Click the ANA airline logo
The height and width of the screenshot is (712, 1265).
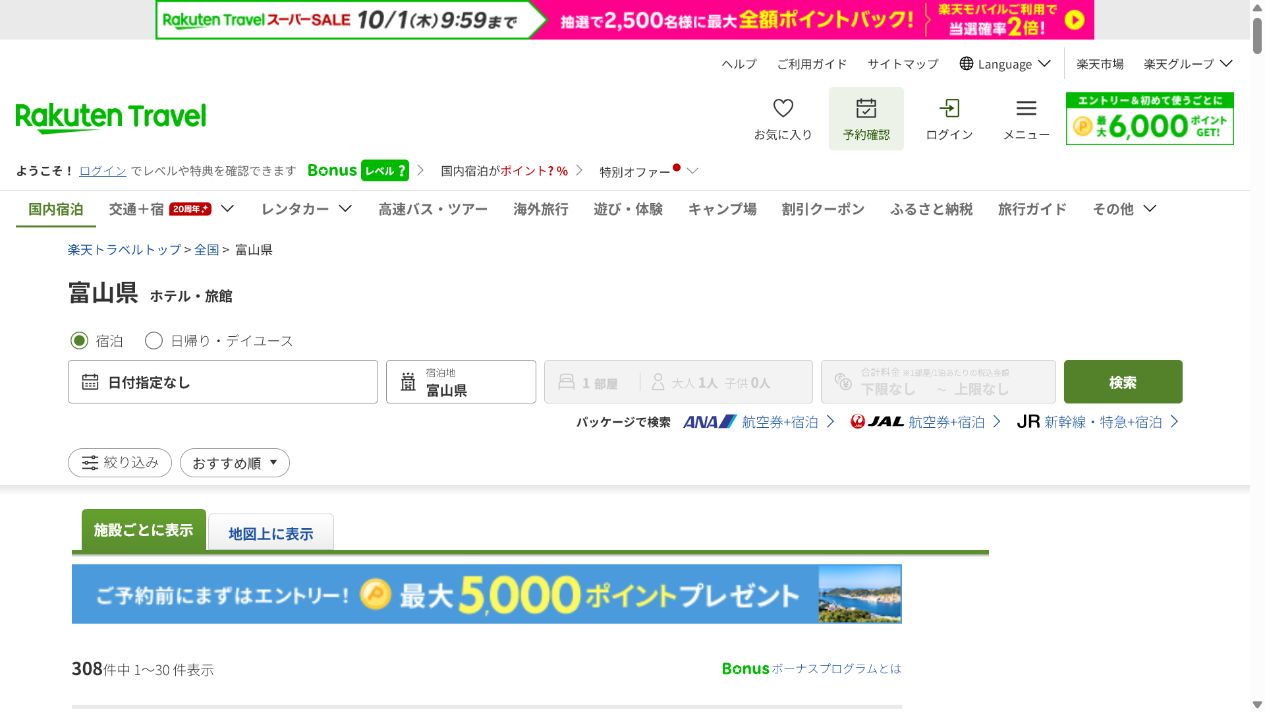(710, 422)
